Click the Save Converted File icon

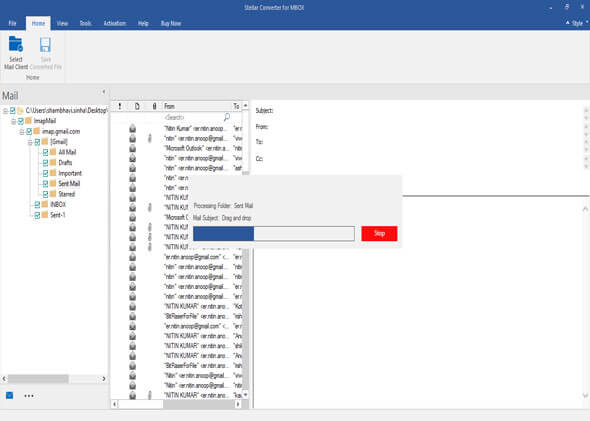click(x=45, y=45)
